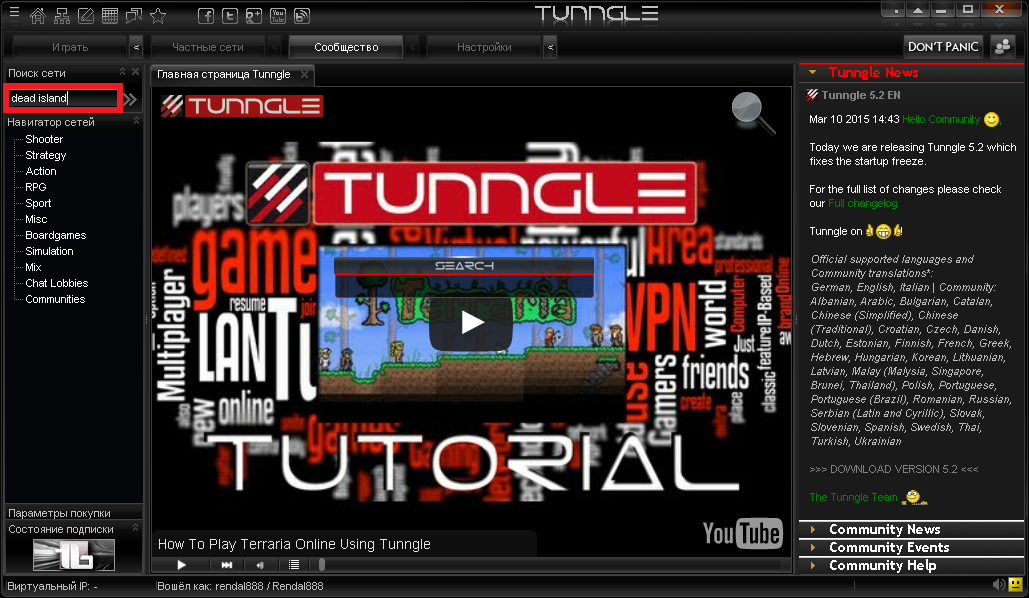The image size is (1029, 598).
Task: Open the RPG network category
Action: coord(35,187)
